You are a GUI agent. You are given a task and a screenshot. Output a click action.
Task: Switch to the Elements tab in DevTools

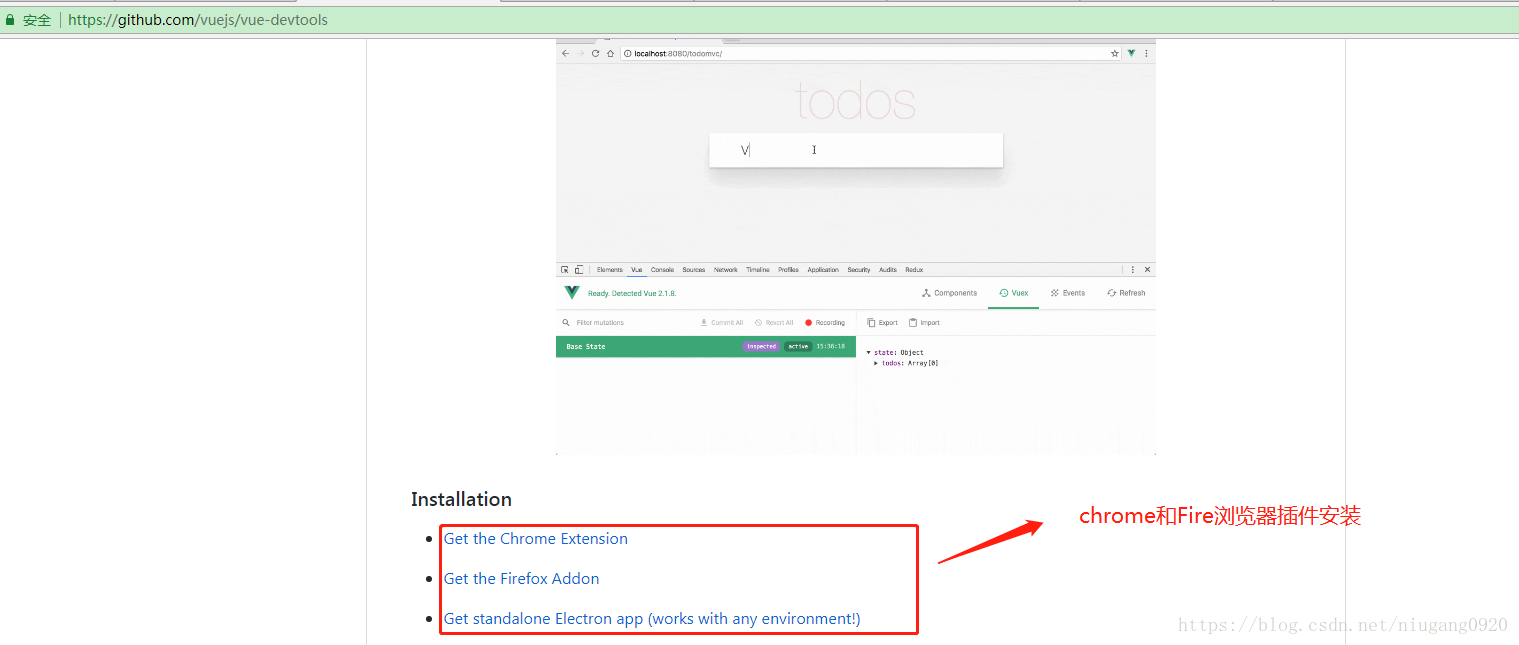click(610, 270)
